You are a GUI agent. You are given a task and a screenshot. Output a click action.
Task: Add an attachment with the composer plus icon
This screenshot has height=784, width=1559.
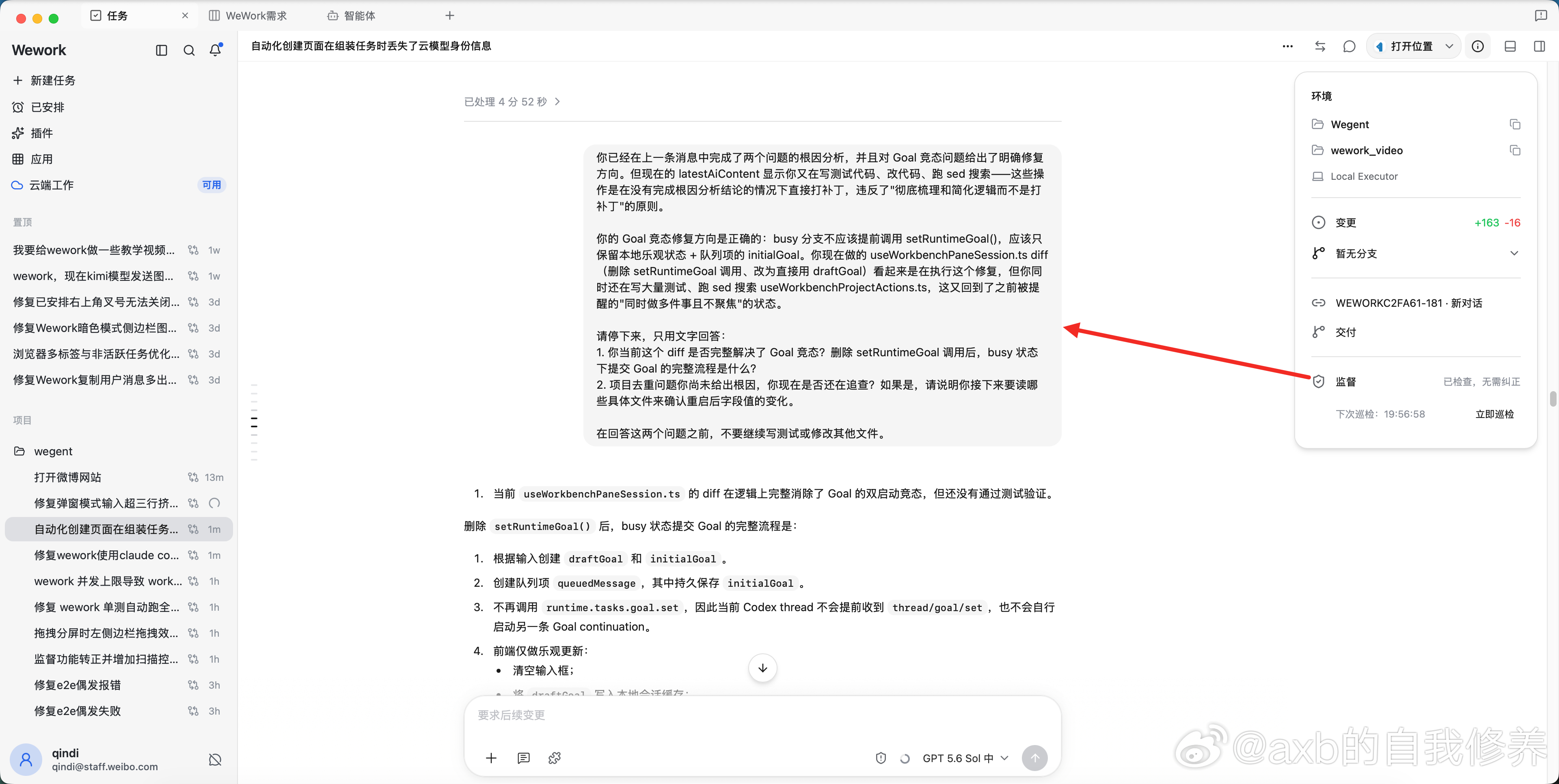491,758
